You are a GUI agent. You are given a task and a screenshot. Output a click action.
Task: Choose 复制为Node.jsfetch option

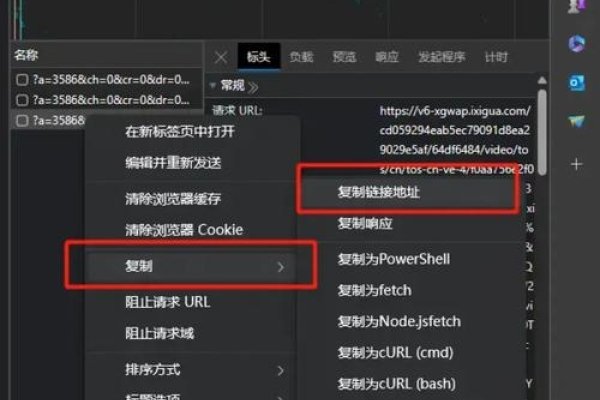(x=409, y=322)
